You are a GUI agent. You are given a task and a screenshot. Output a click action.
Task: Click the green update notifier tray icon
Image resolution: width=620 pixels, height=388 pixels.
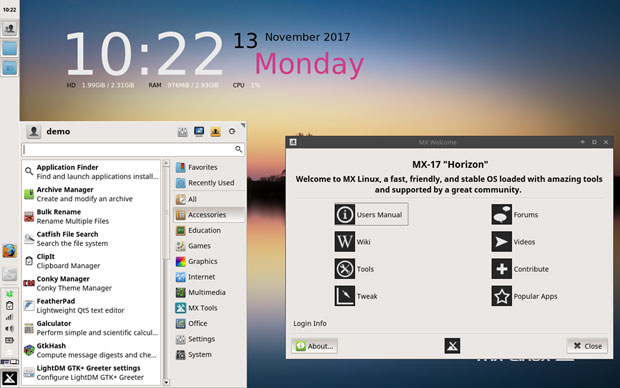pos(9,293)
